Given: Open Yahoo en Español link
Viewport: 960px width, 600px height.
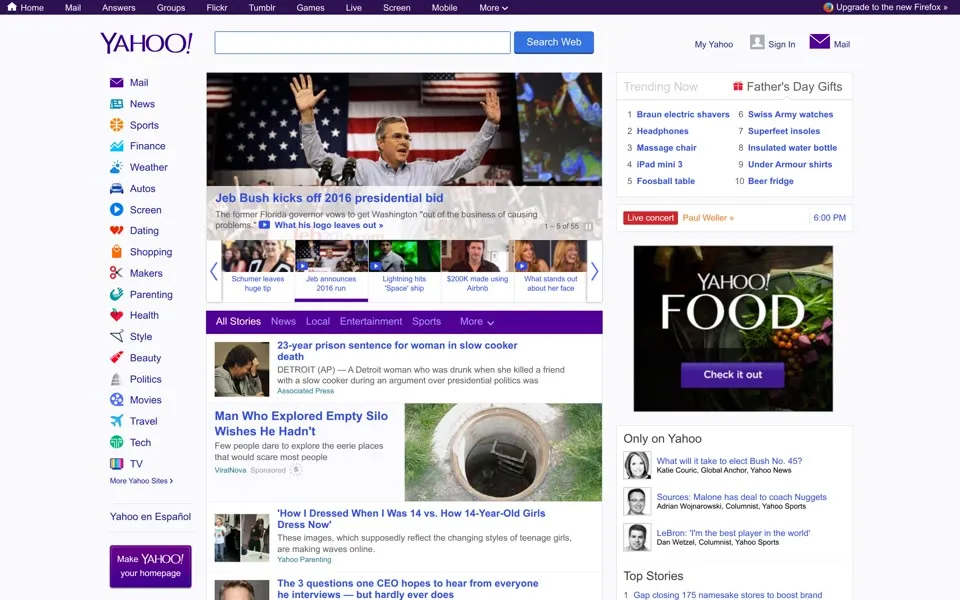Looking at the screenshot, I should click(x=151, y=517).
